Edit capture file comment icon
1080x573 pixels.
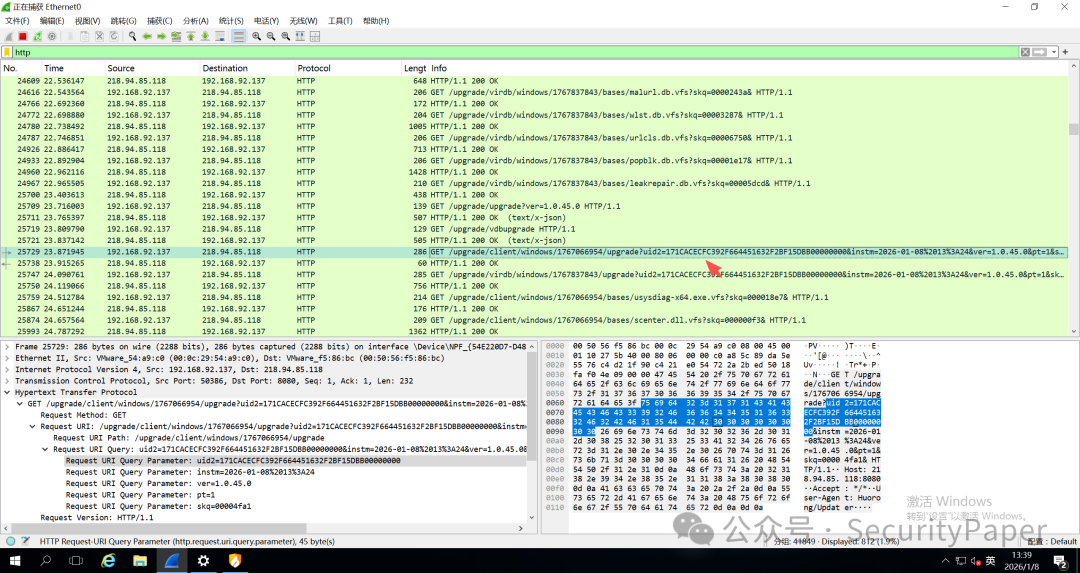click(25, 541)
